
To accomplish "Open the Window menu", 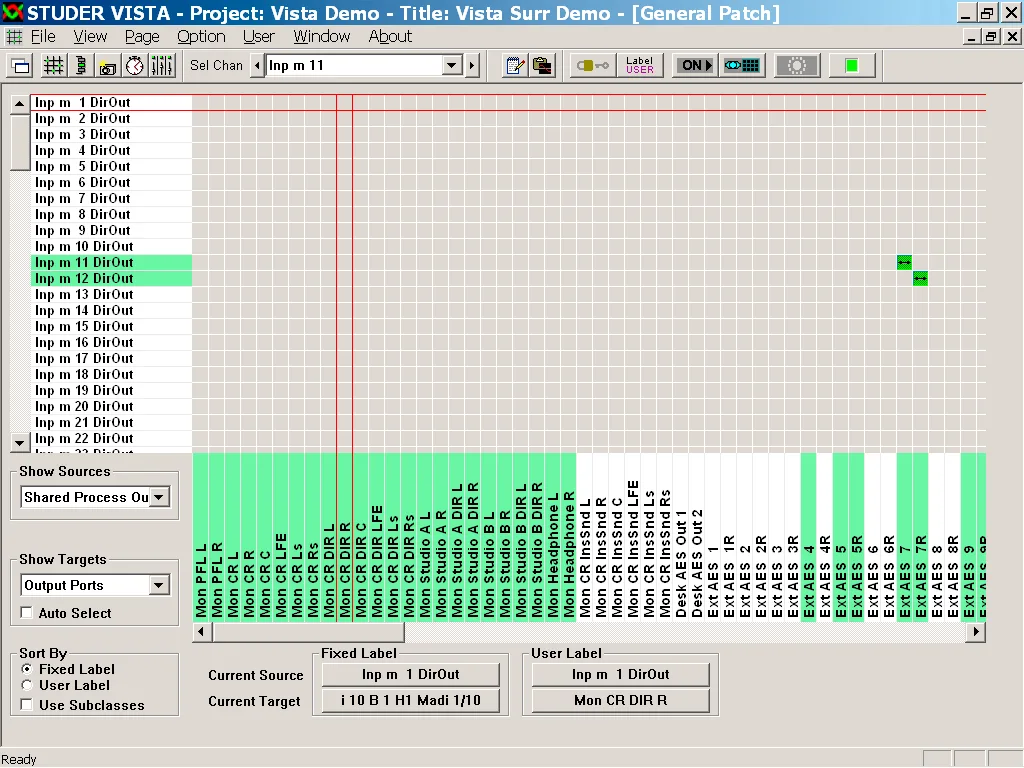I will click(321, 37).
